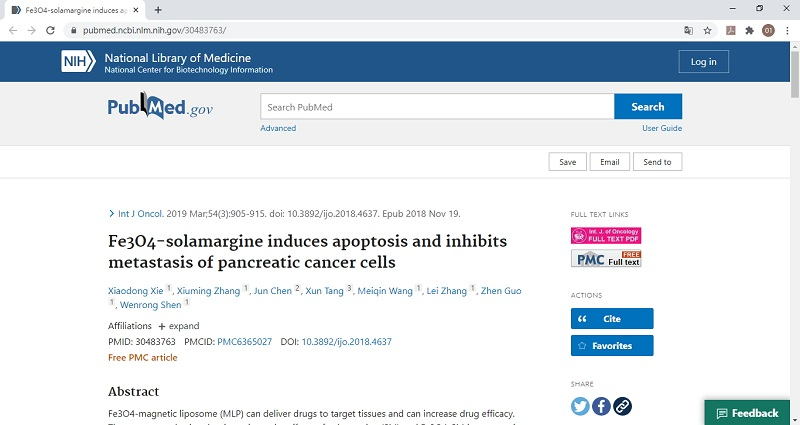This screenshot has height=425, width=800.
Task: Open Chrome three-dot menu
Action: (787, 30)
